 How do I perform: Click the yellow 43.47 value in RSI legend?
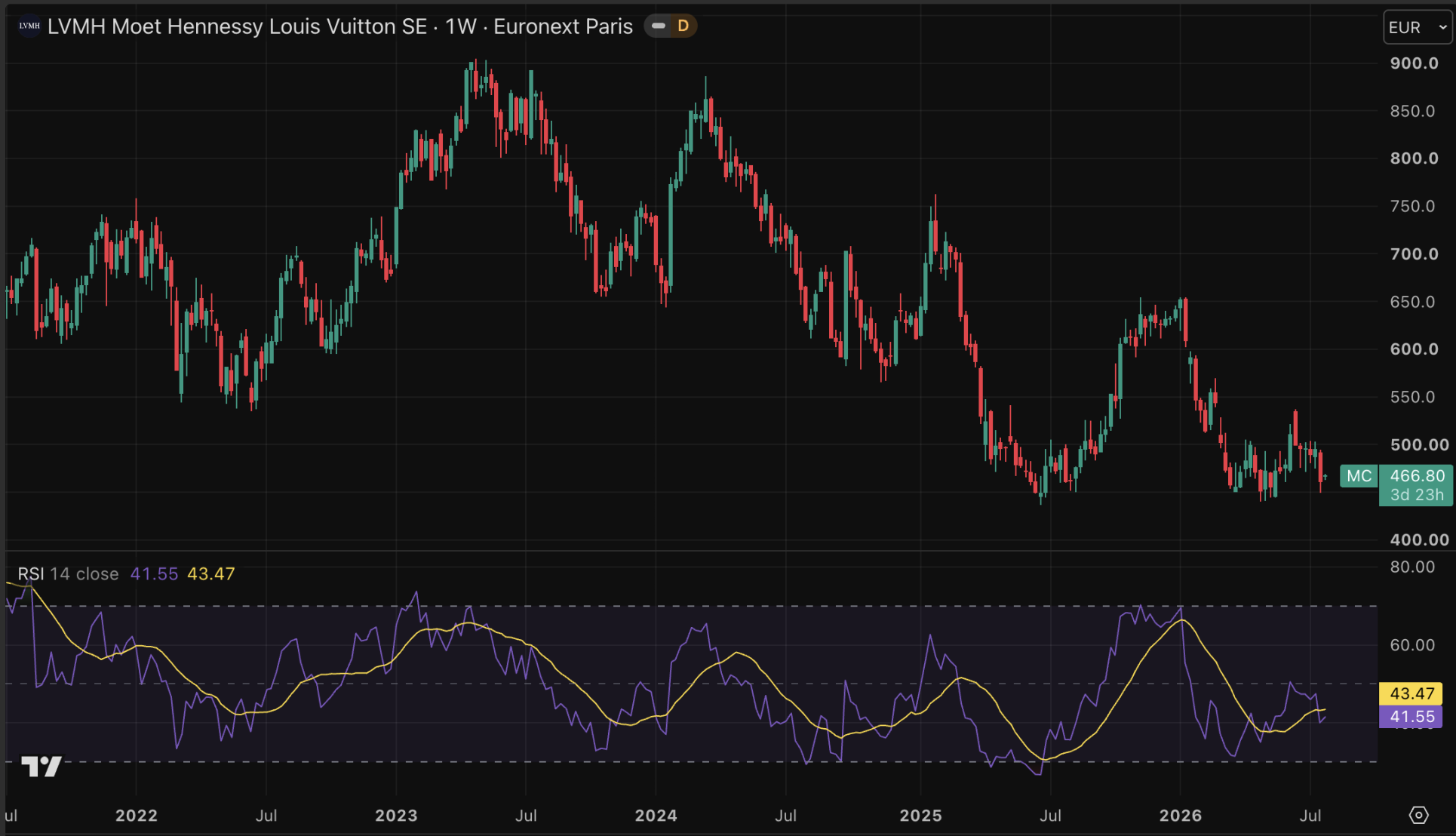click(x=211, y=574)
